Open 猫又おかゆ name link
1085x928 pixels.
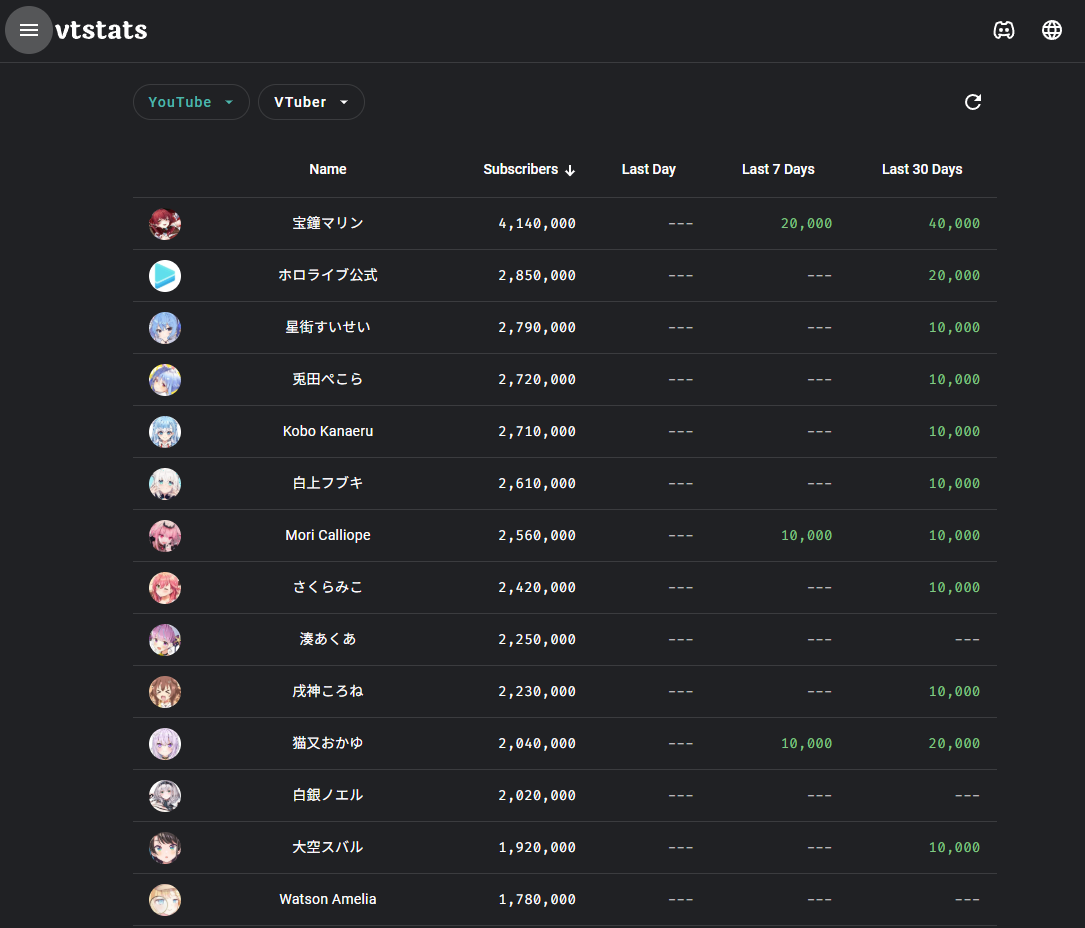coord(327,743)
